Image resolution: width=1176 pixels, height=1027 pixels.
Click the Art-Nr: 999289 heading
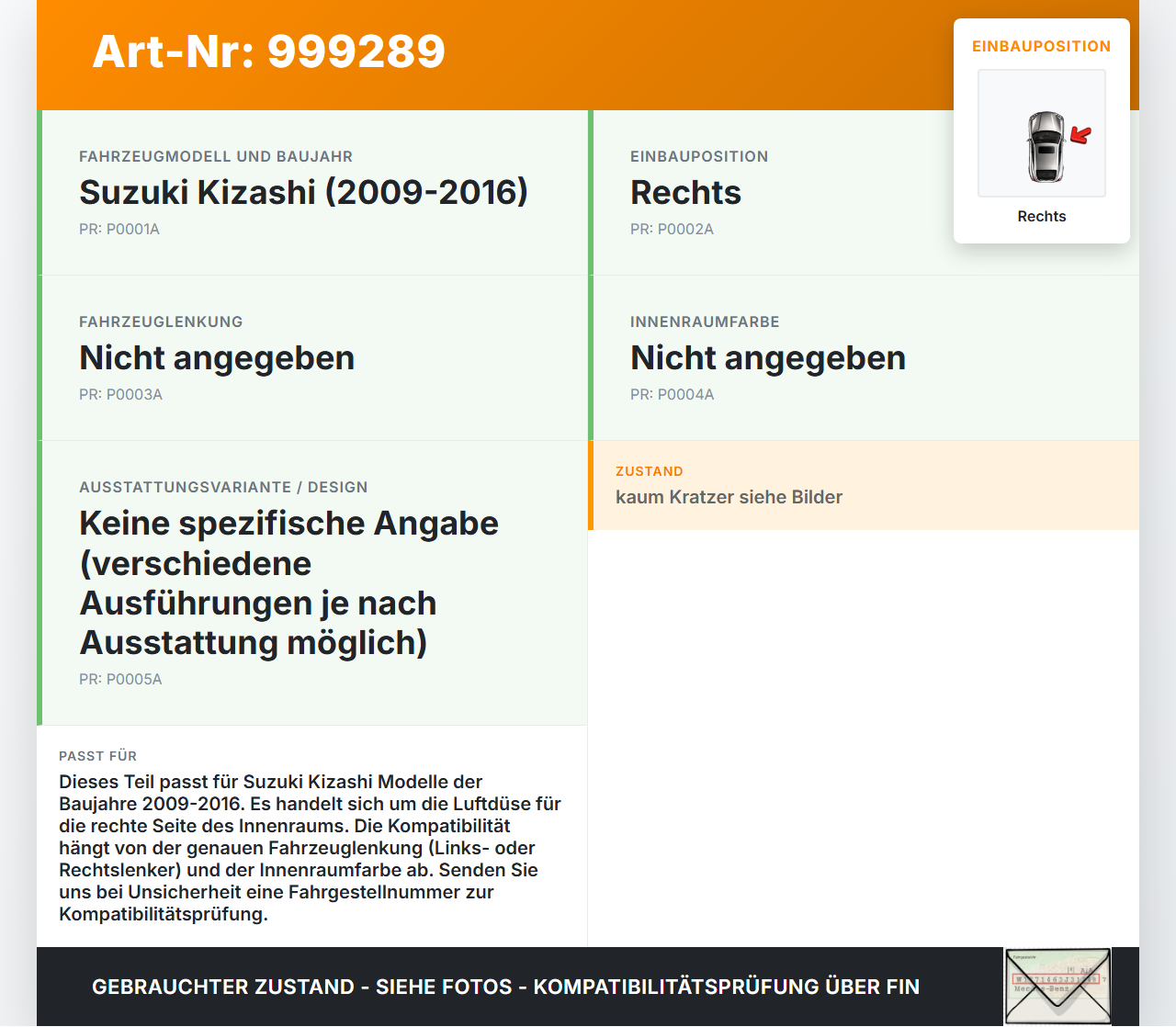tap(268, 53)
